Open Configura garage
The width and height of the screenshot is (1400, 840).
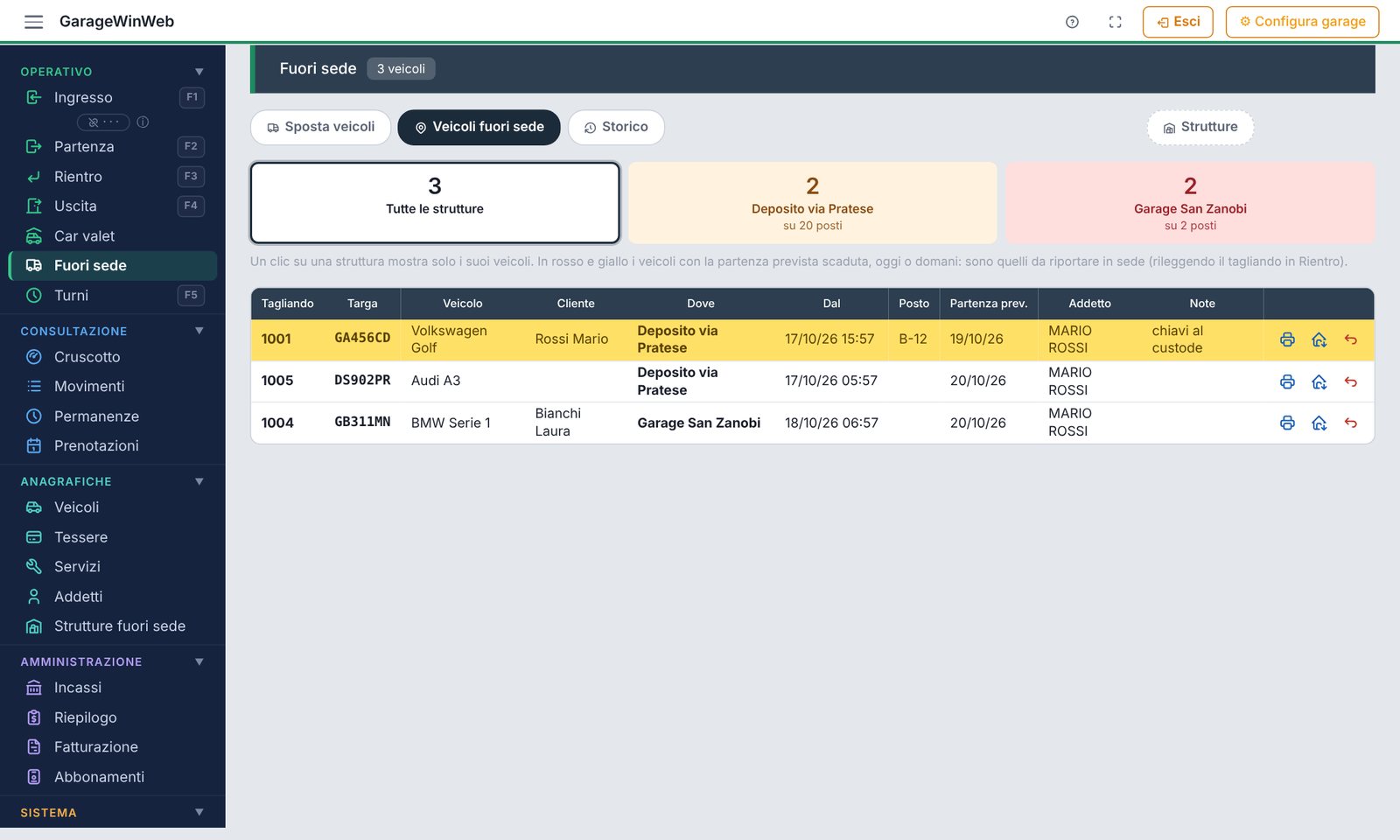(x=1302, y=22)
